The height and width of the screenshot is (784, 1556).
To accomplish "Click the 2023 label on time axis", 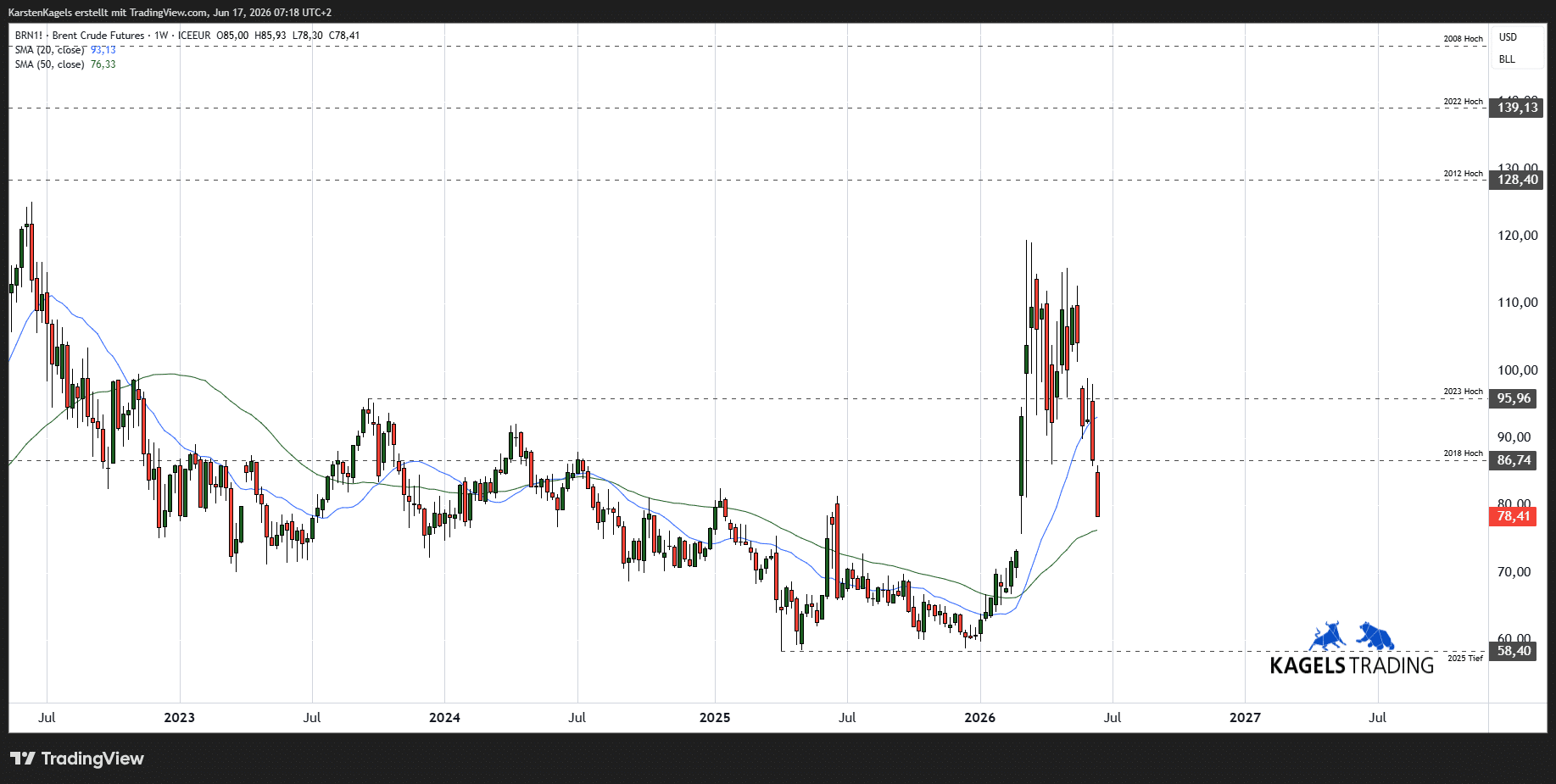I will (179, 718).
